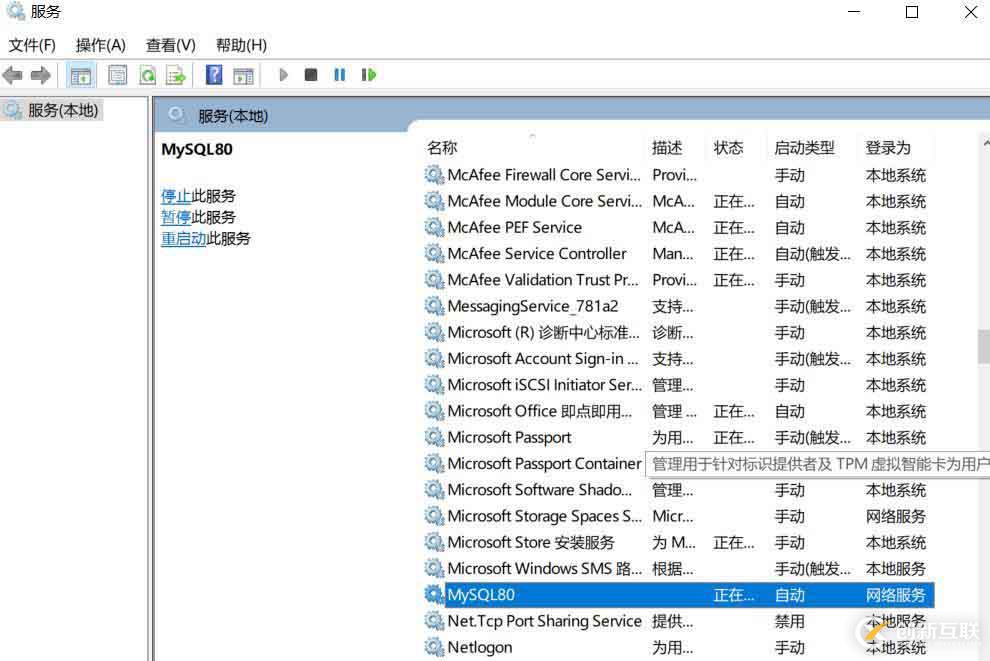Select Microsoft Storage Spaces row
The width and height of the screenshot is (990, 661).
(x=679, y=516)
